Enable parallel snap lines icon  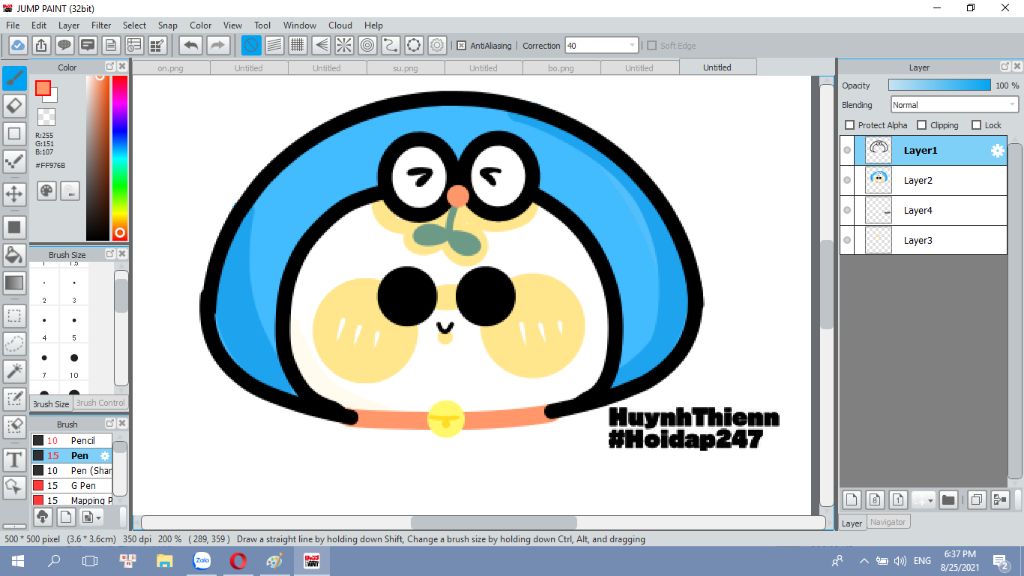[274, 45]
